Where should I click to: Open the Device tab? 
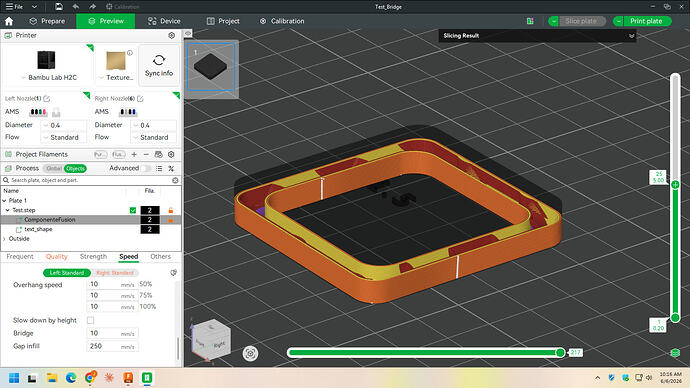click(x=164, y=21)
